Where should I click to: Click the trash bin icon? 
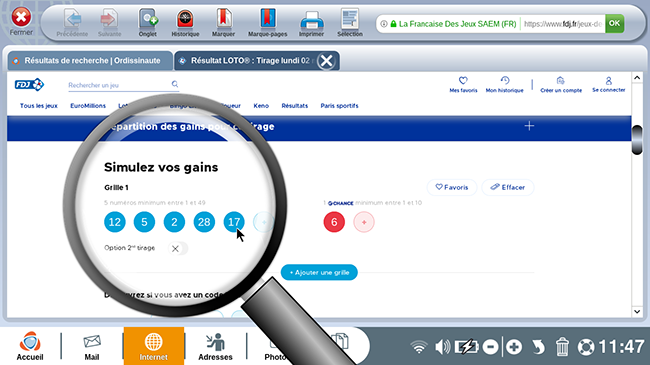(x=562, y=347)
